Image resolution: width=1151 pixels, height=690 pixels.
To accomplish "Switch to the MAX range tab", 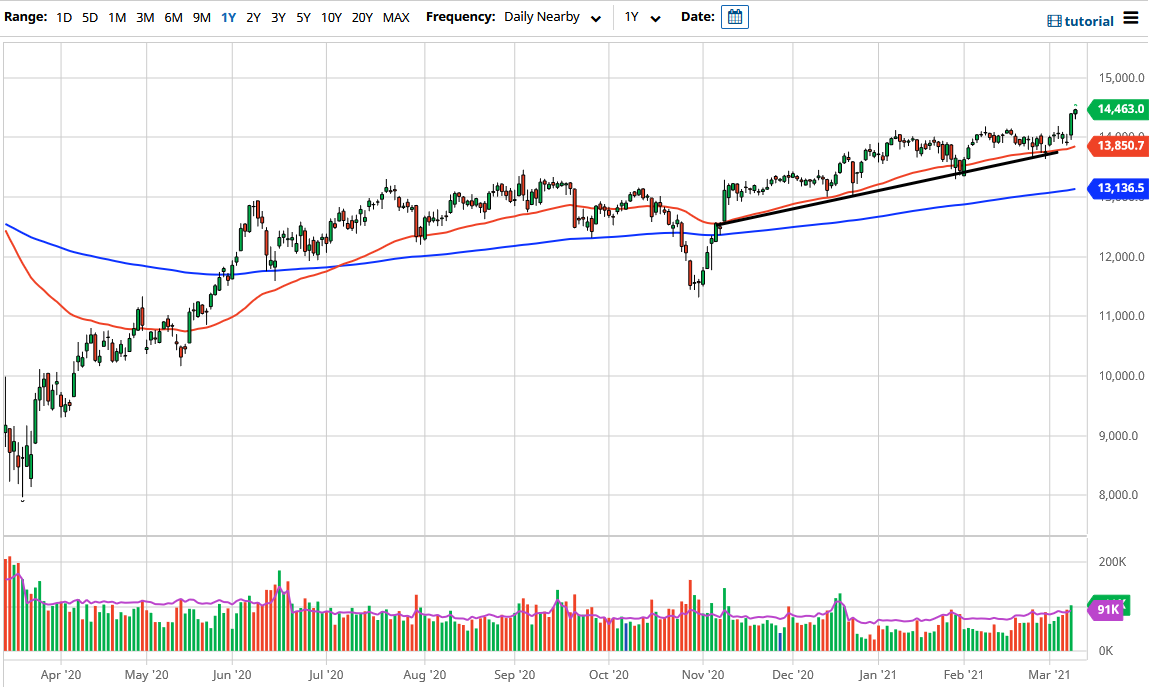I will point(396,17).
